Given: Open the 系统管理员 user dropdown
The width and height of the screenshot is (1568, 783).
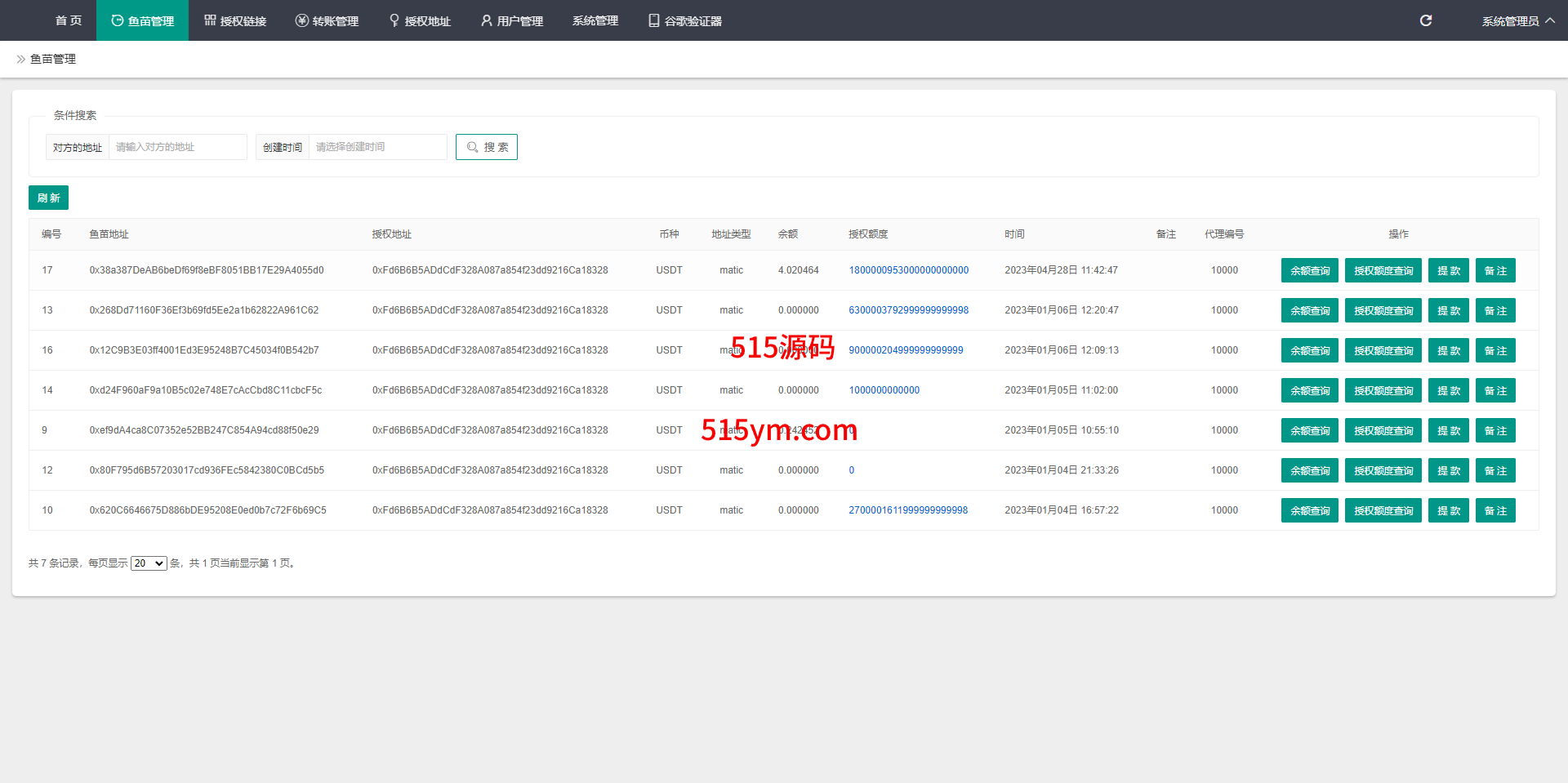Looking at the screenshot, I should click(x=1517, y=20).
